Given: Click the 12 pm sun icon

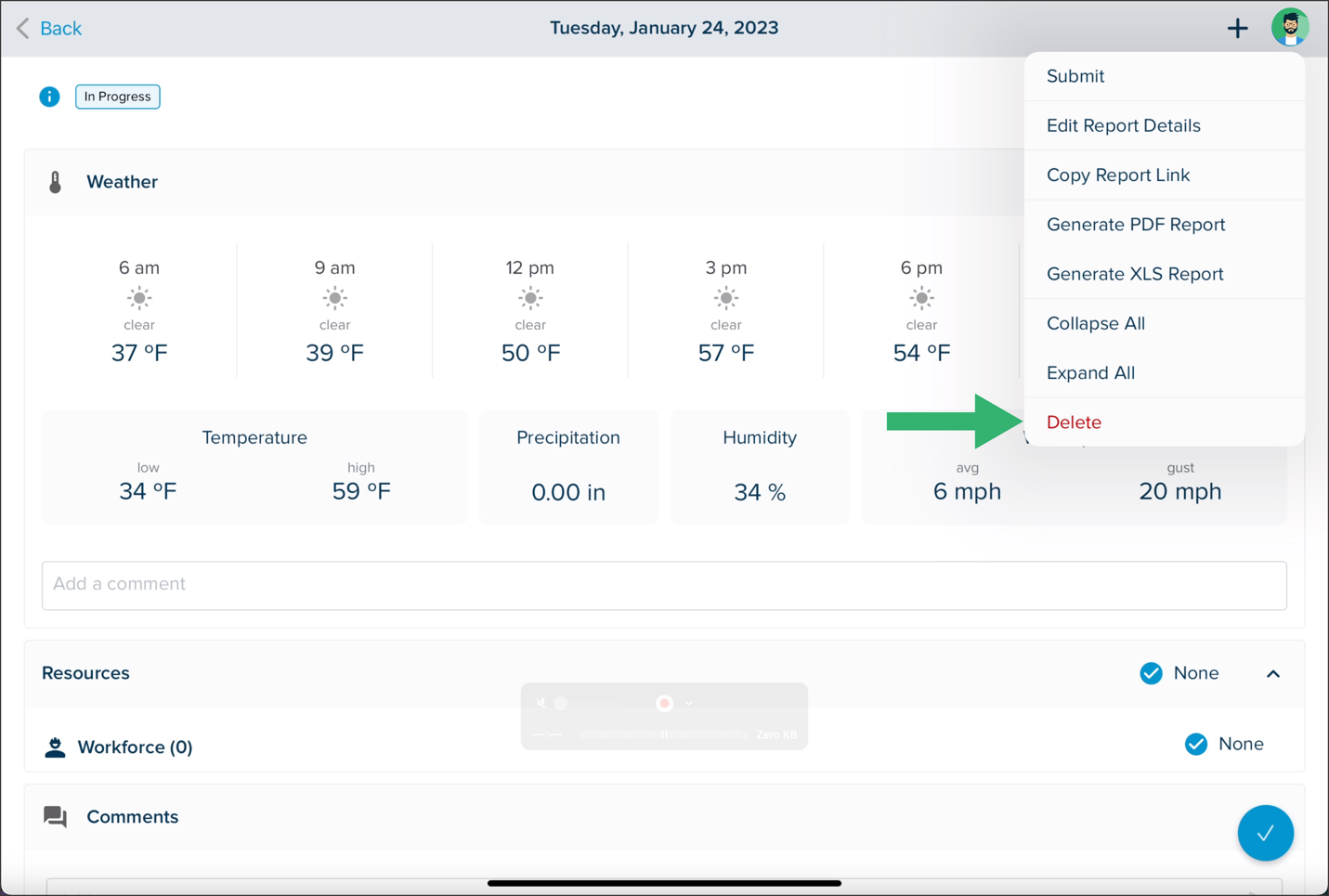Looking at the screenshot, I should pyautogui.click(x=530, y=298).
